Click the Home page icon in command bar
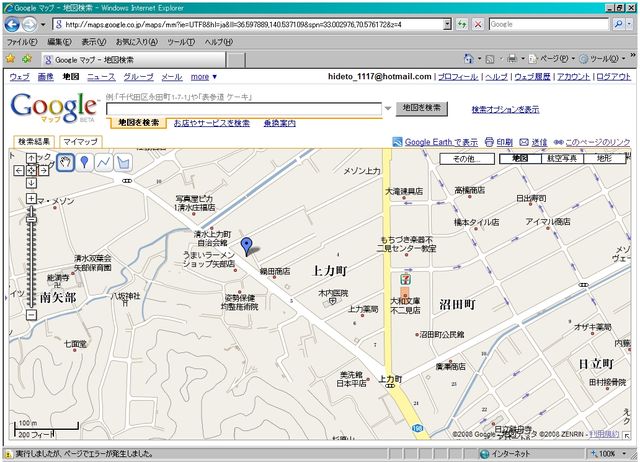The height and width of the screenshot is (462, 640). (469, 59)
